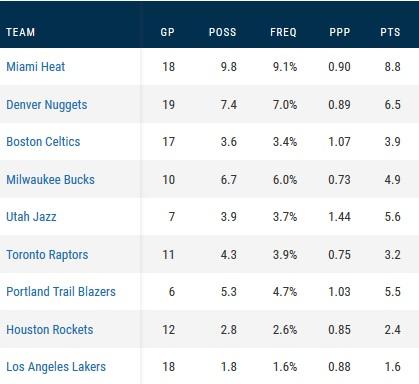Sort by the PTS column header
419x384 pixels.
[x=390, y=32]
